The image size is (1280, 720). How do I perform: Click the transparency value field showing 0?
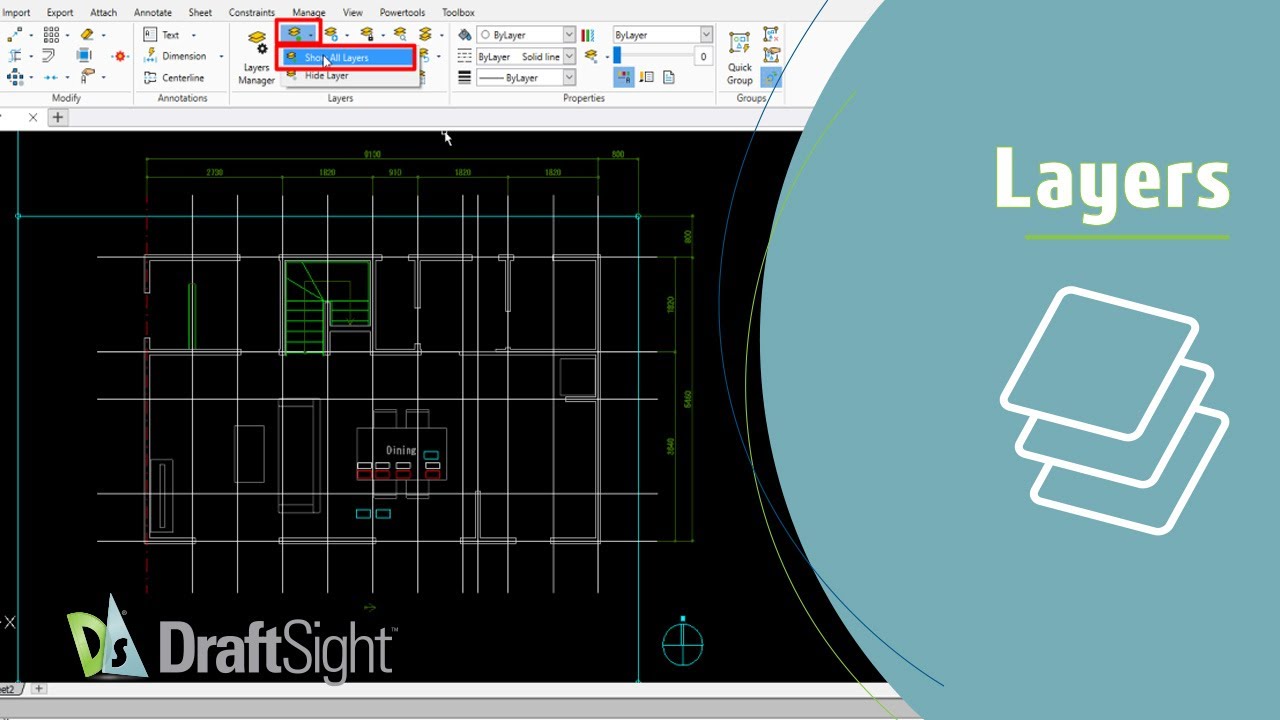point(702,57)
